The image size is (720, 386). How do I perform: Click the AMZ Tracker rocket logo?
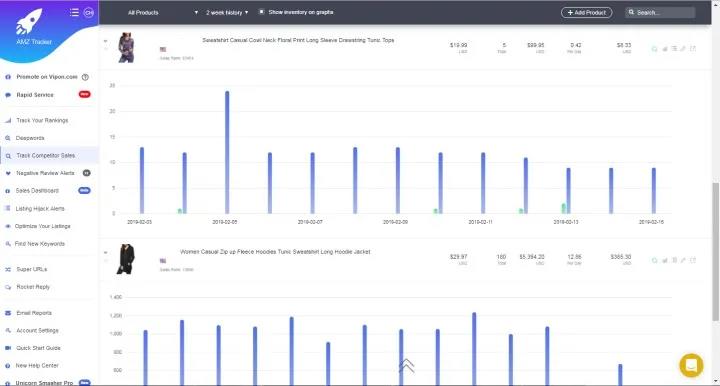pos(29,22)
